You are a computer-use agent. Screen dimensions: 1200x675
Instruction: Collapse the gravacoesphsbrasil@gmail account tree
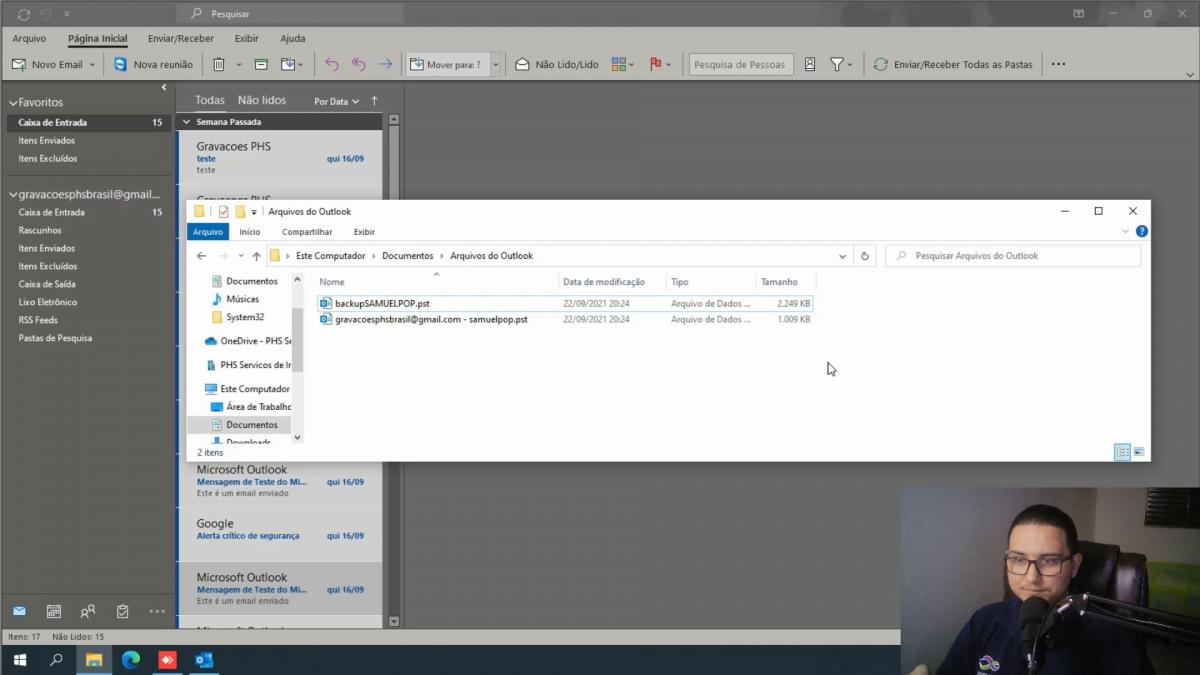point(14,194)
